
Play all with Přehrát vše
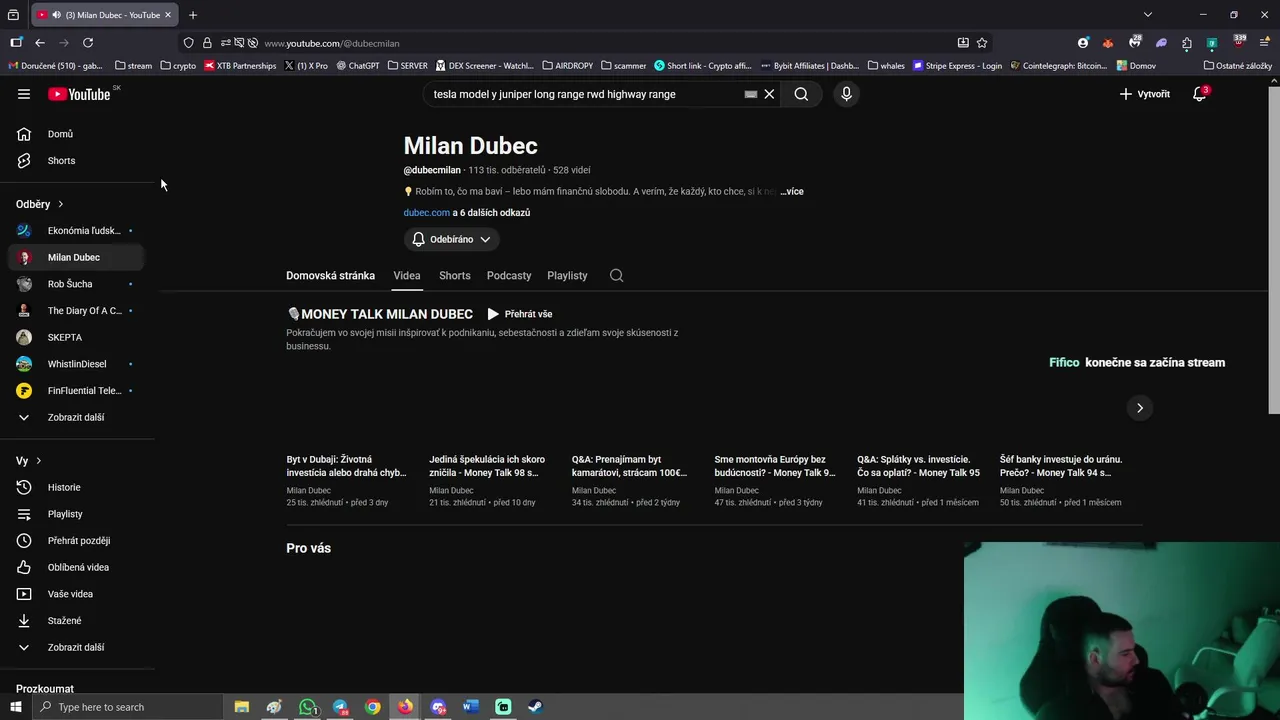click(x=520, y=314)
